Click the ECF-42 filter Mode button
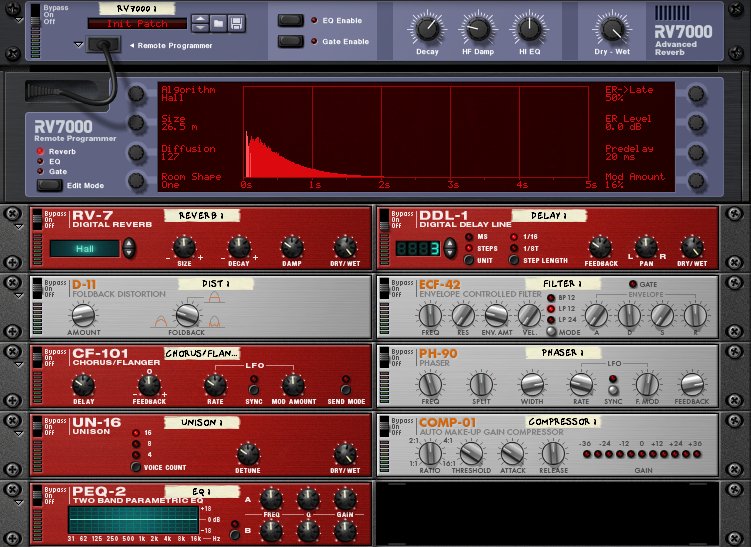Screen dimensions: 751x547 (550, 330)
